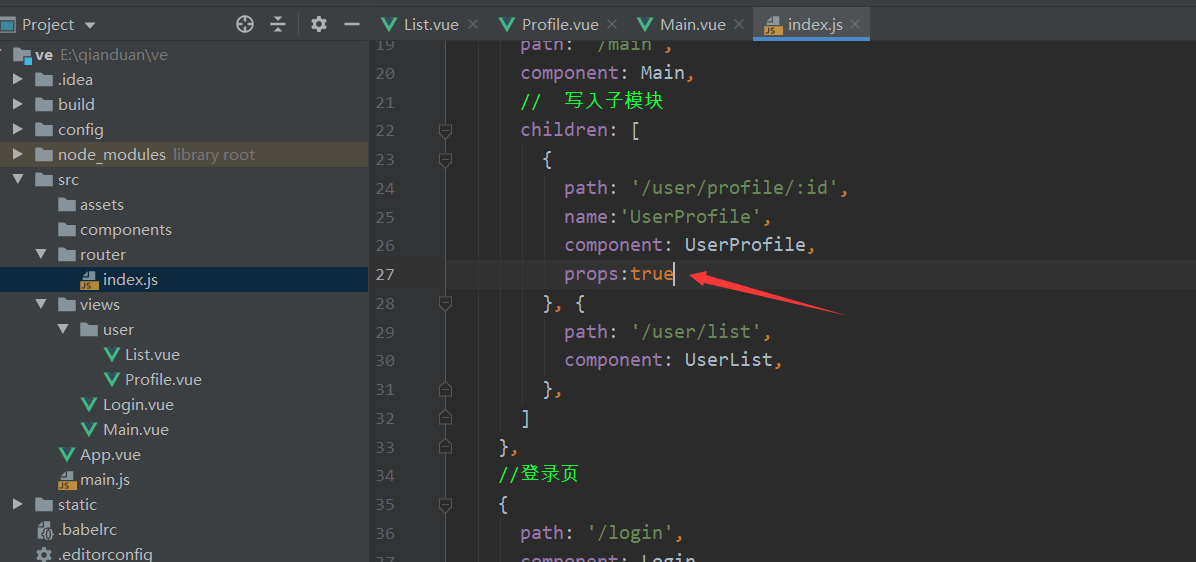Click the Vue icon beside Login.vue
Viewport: 1196px width, 562px height.
[89, 405]
